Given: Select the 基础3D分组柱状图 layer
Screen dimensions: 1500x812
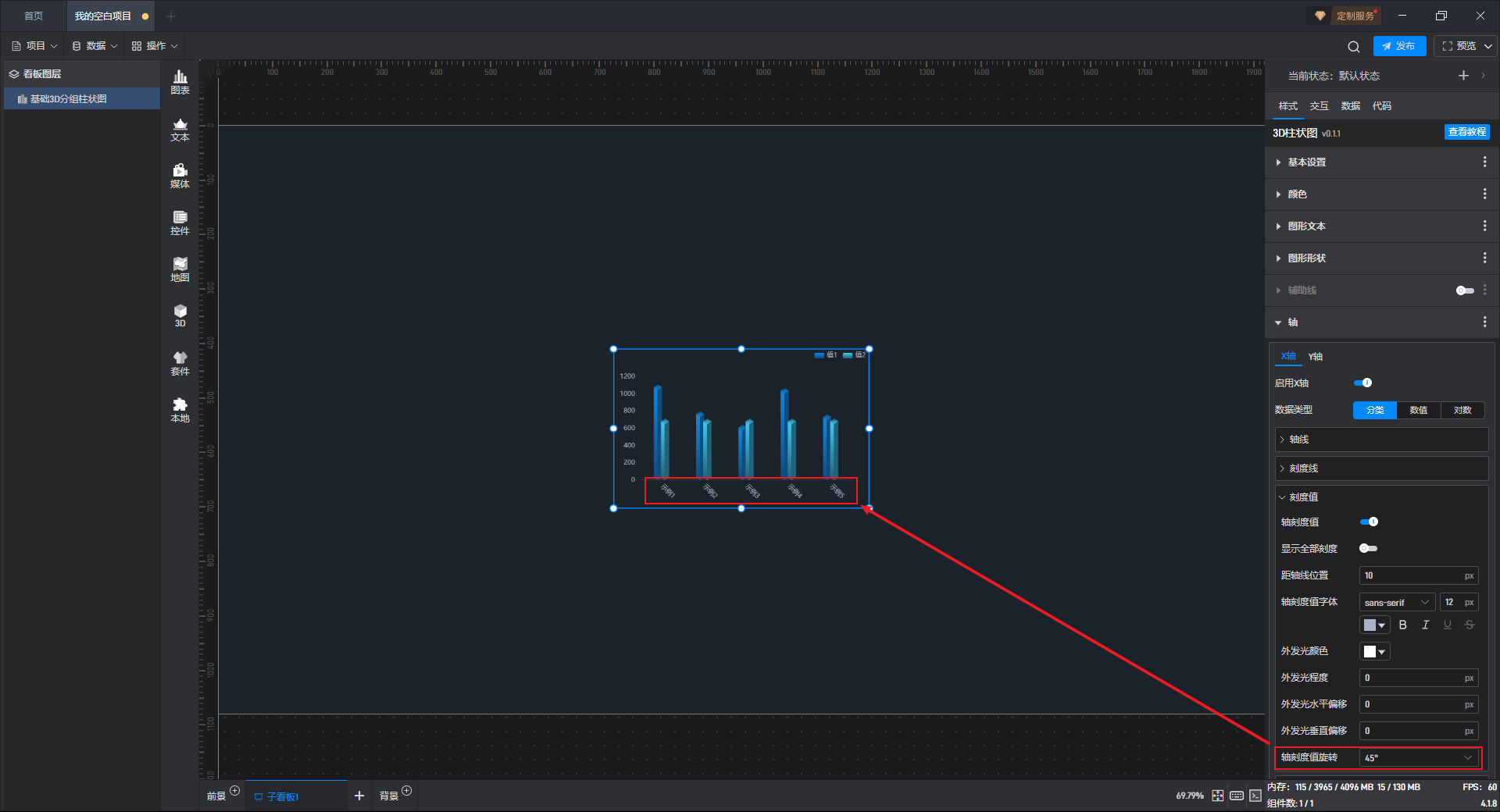Looking at the screenshot, I should click(82, 99).
